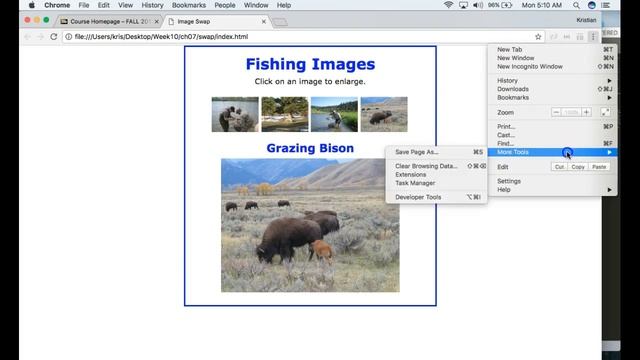Screen dimensions: 640x360
Task: Open the Edit menu in menu bar
Action: [103, 5]
